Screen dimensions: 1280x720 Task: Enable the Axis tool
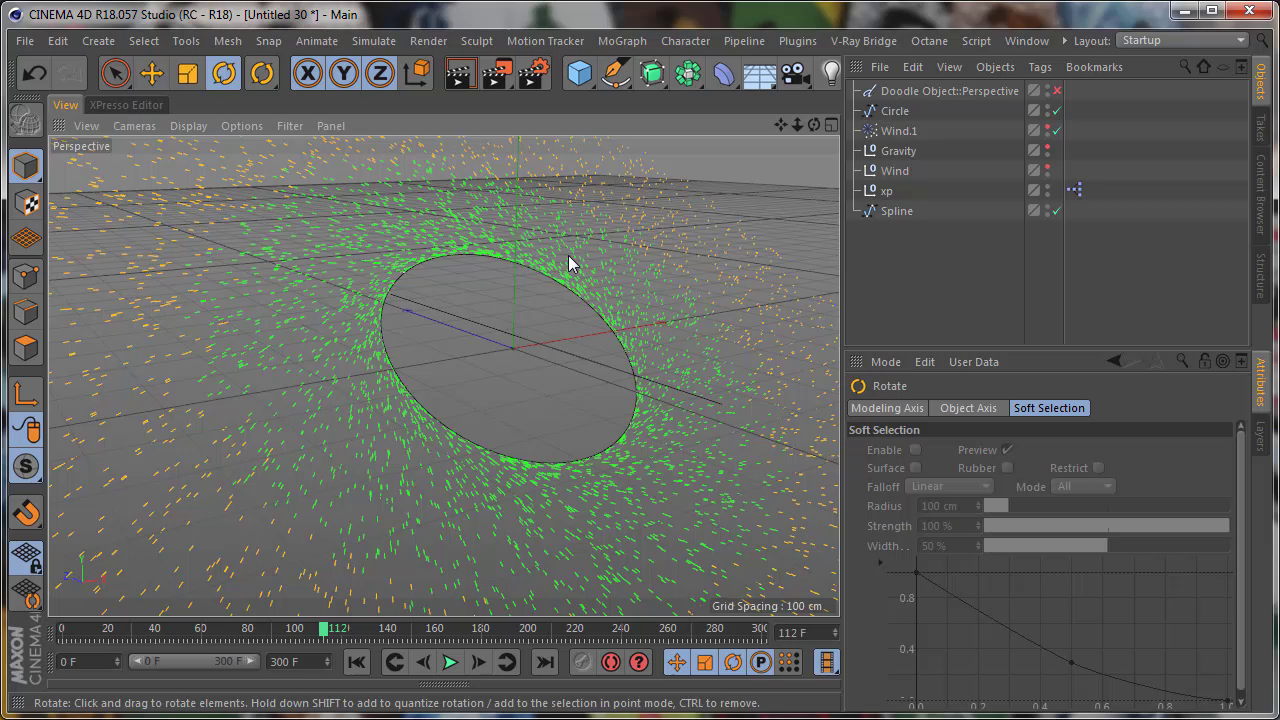point(26,394)
